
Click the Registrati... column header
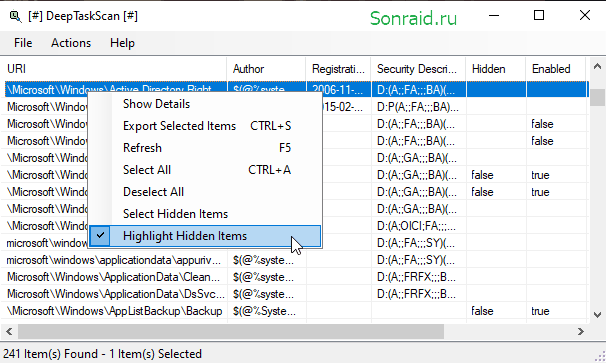click(x=338, y=69)
